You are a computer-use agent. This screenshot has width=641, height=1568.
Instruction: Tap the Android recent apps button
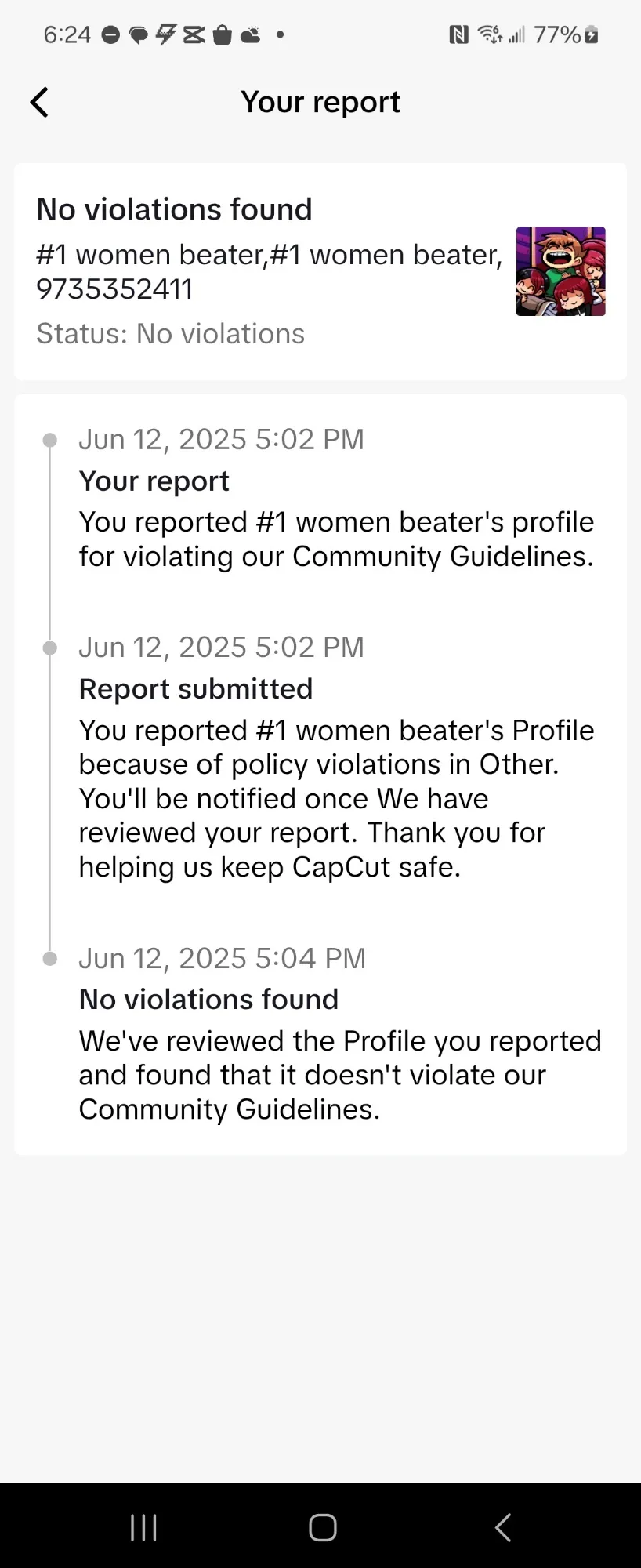[143, 1527]
